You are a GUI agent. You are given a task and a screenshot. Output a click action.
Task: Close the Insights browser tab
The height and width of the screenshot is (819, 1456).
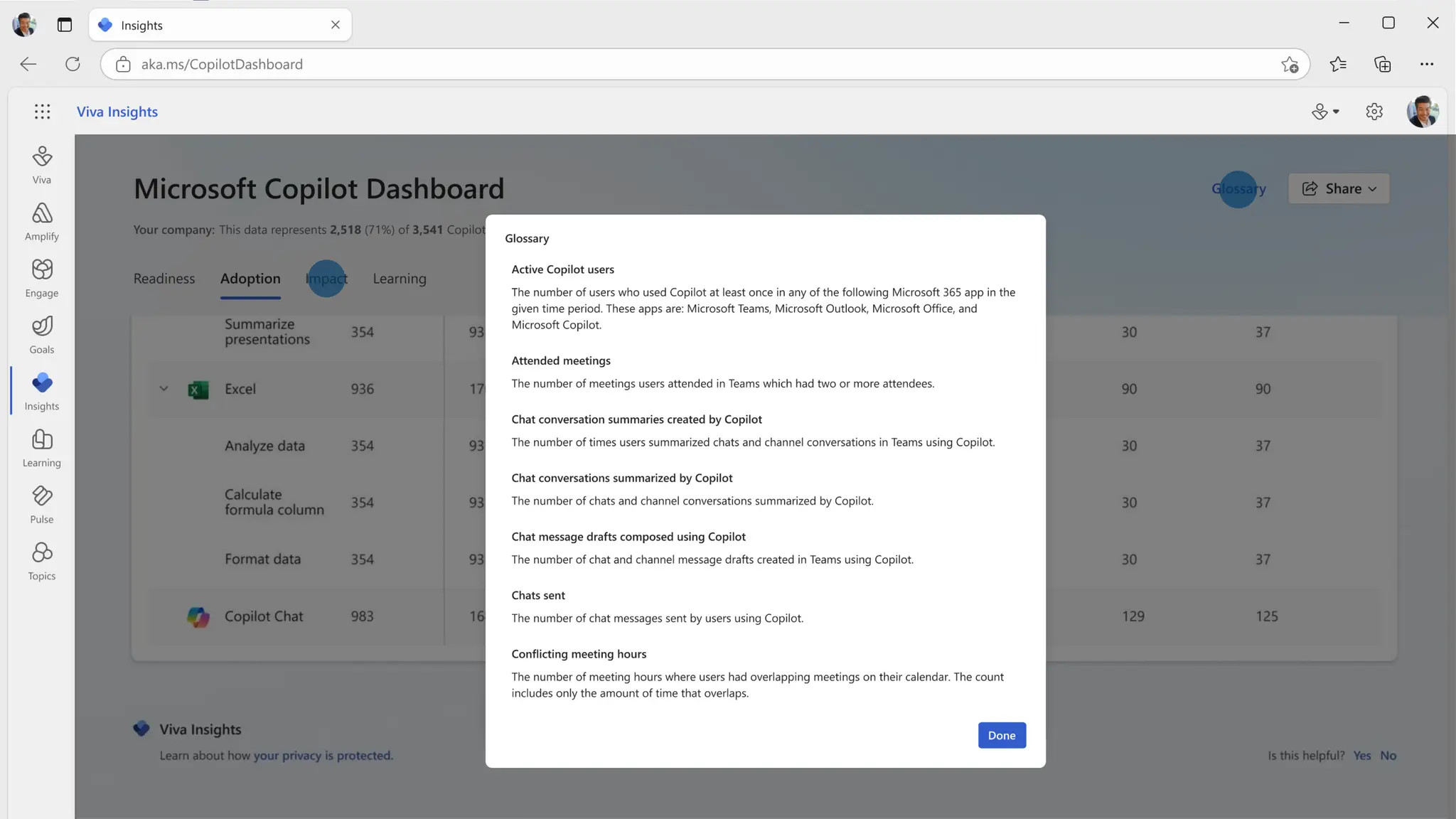(336, 25)
